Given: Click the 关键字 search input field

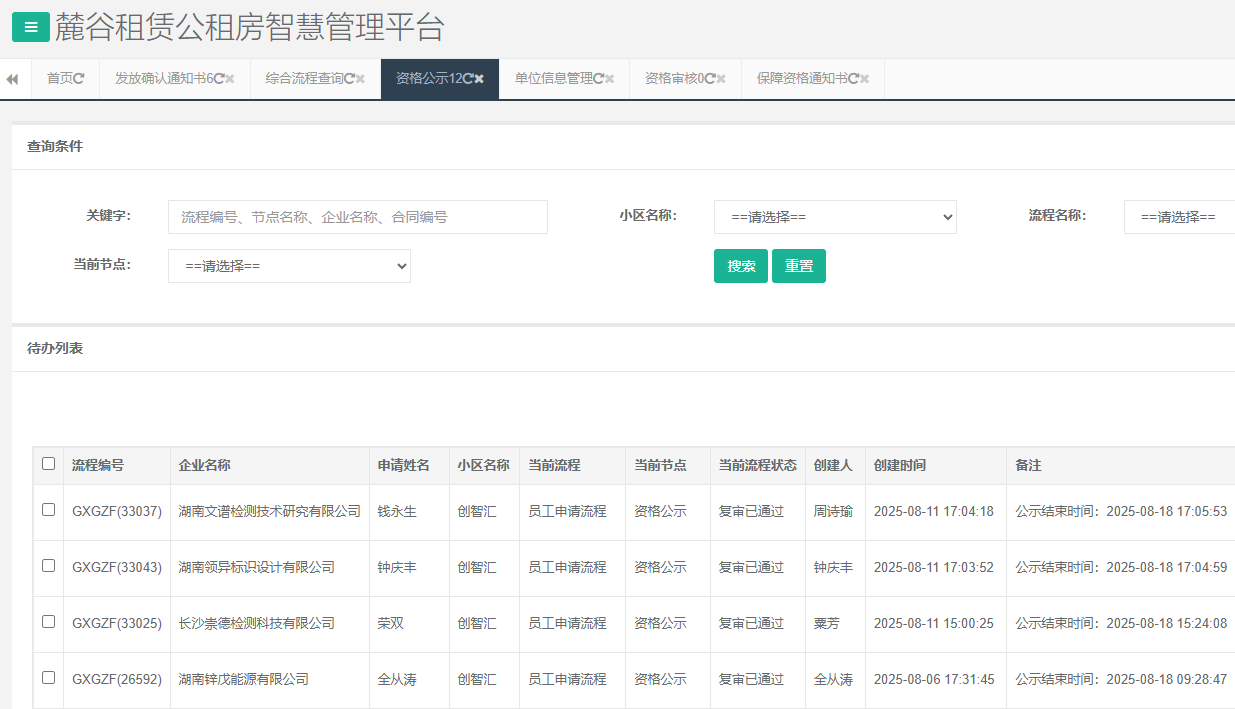Looking at the screenshot, I should (358, 217).
